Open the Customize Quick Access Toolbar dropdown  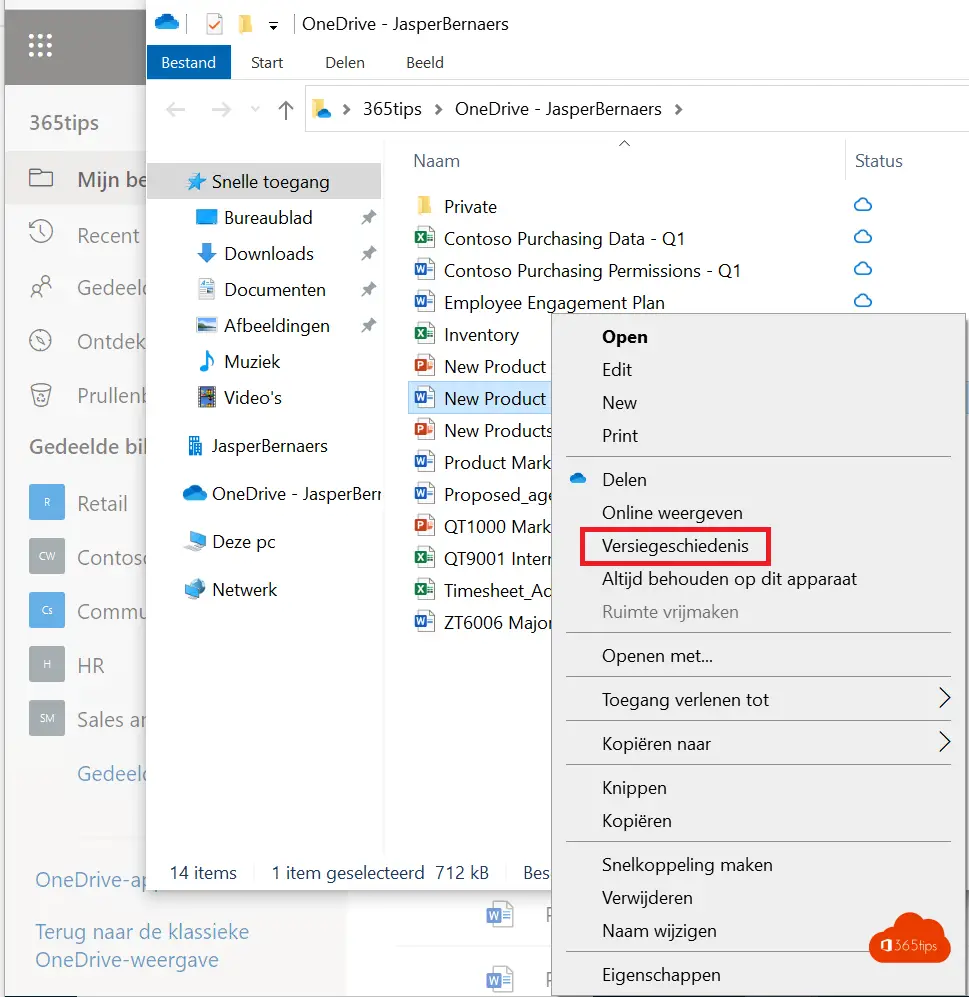273,25
